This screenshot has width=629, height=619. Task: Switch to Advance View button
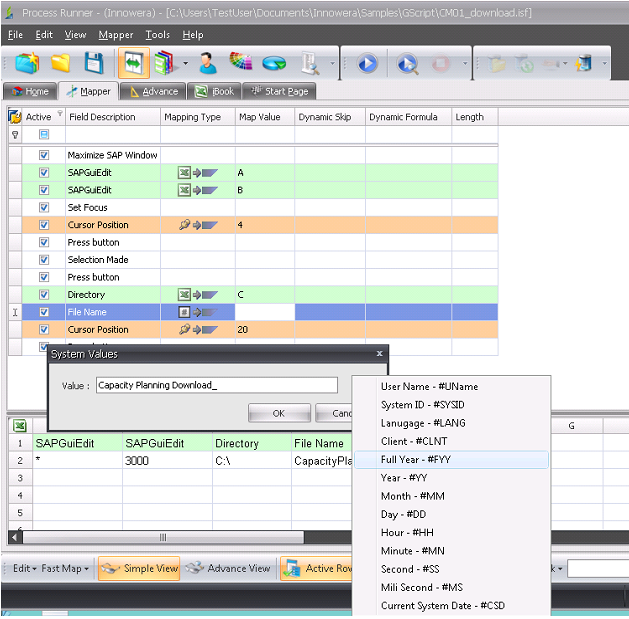click(x=229, y=569)
